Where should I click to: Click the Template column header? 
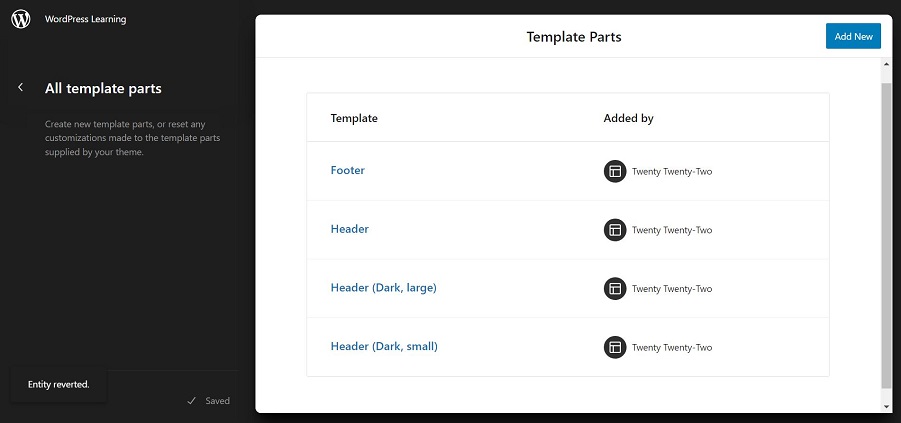pos(354,118)
